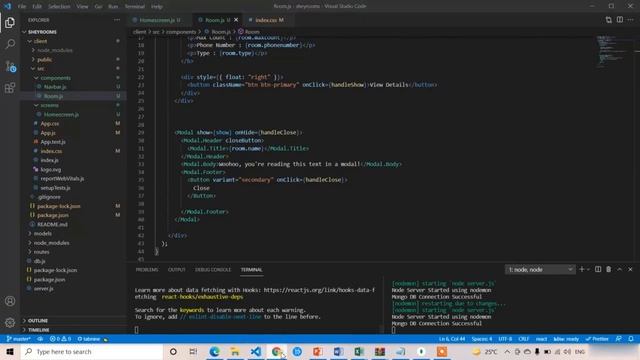
Task: Split the terminal panel
Action: click(598, 269)
